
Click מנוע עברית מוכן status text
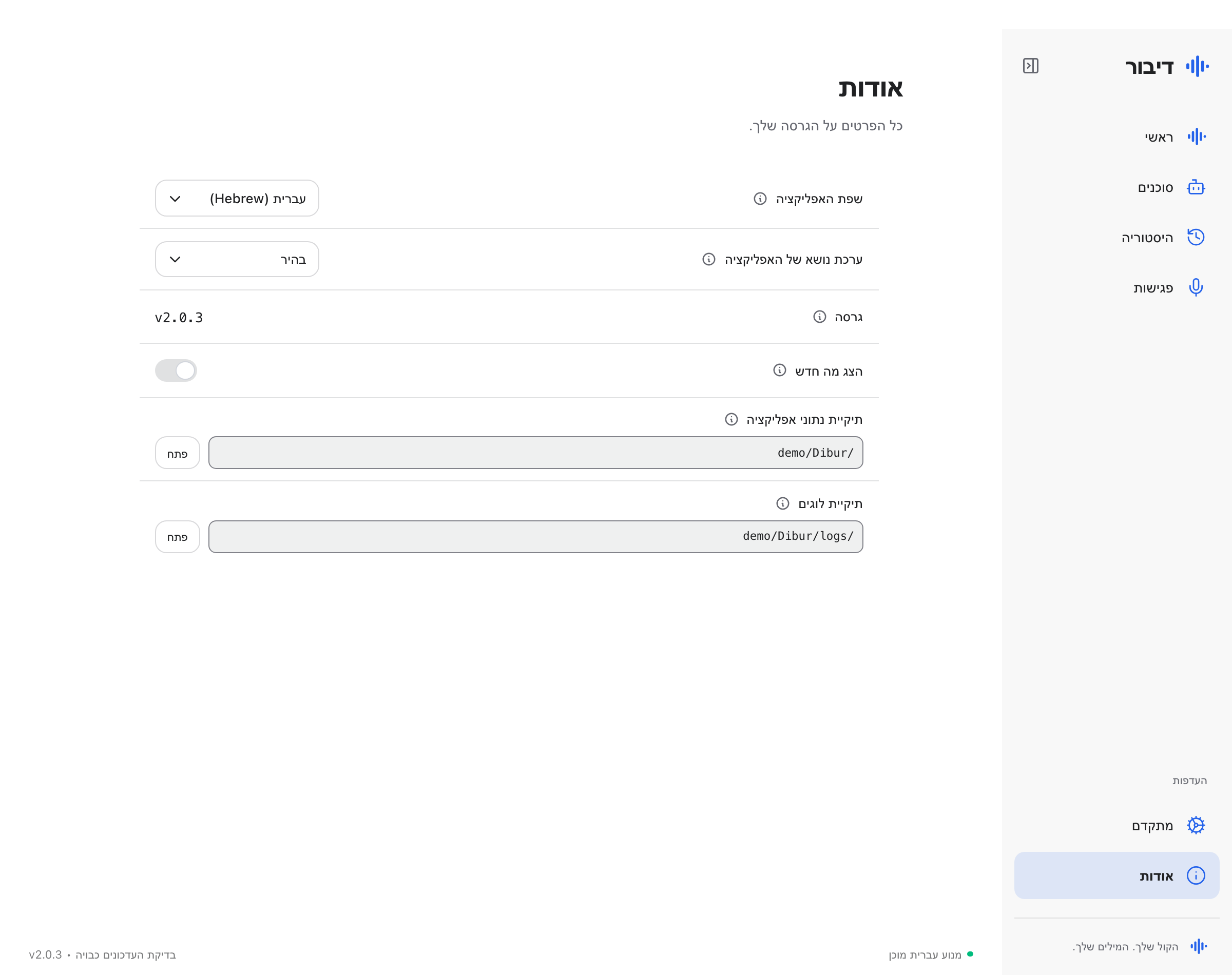click(925, 954)
